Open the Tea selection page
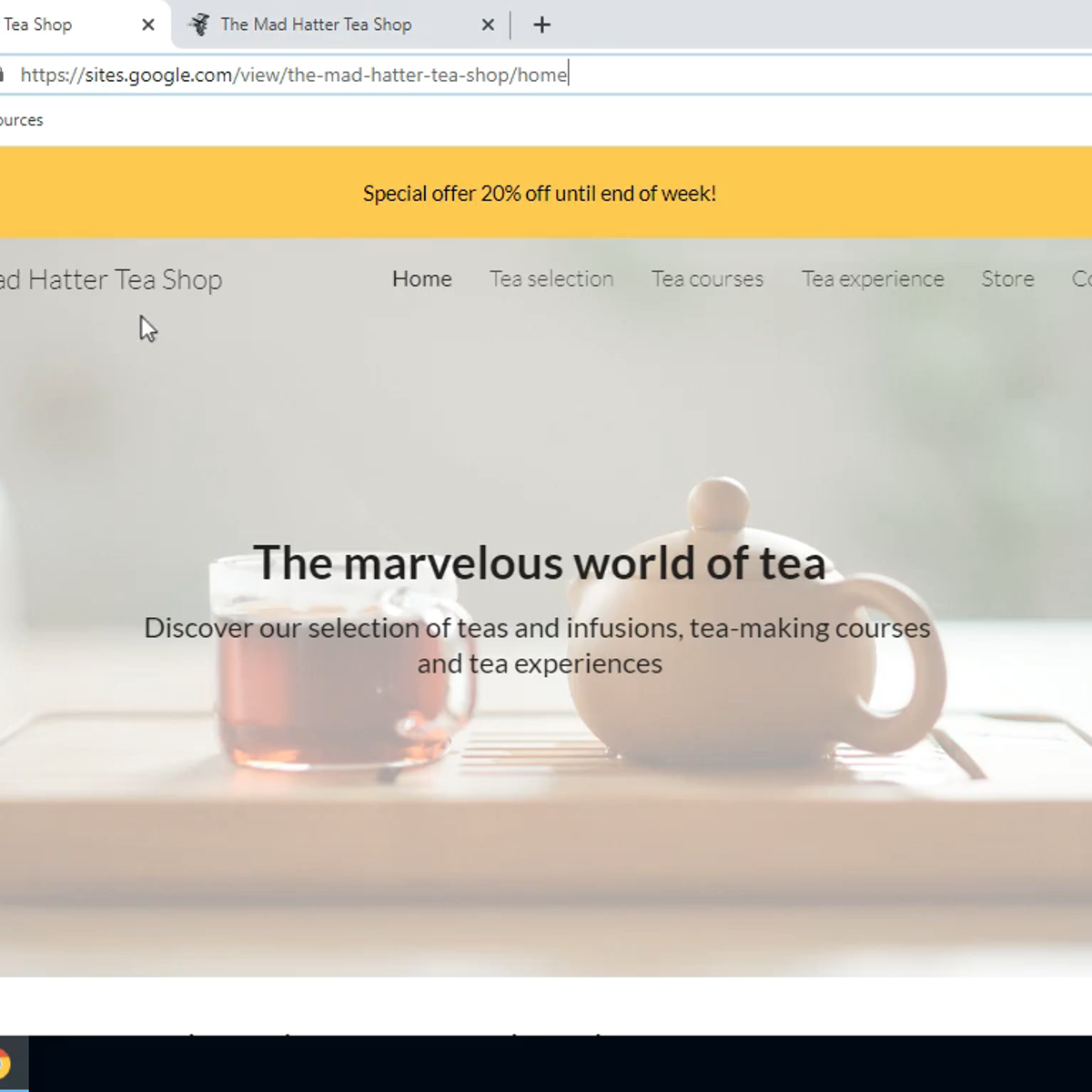Viewport: 1092px width, 1092px height. 551,279
